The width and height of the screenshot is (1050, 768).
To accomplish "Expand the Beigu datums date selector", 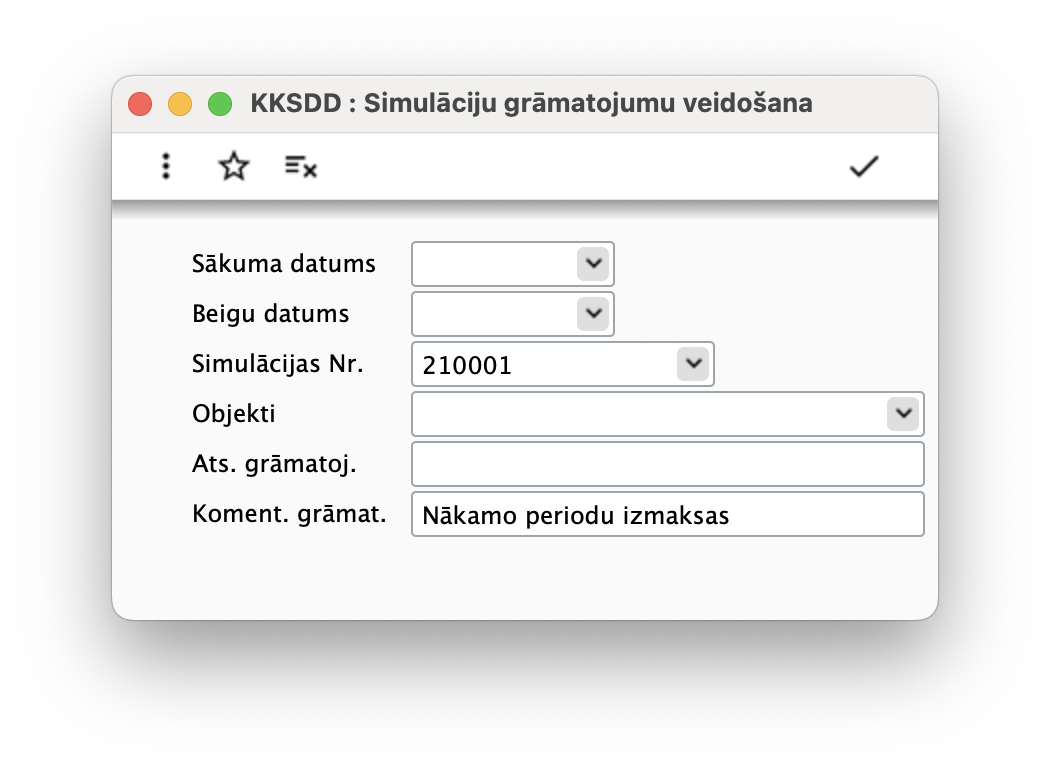I will [x=594, y=314].
